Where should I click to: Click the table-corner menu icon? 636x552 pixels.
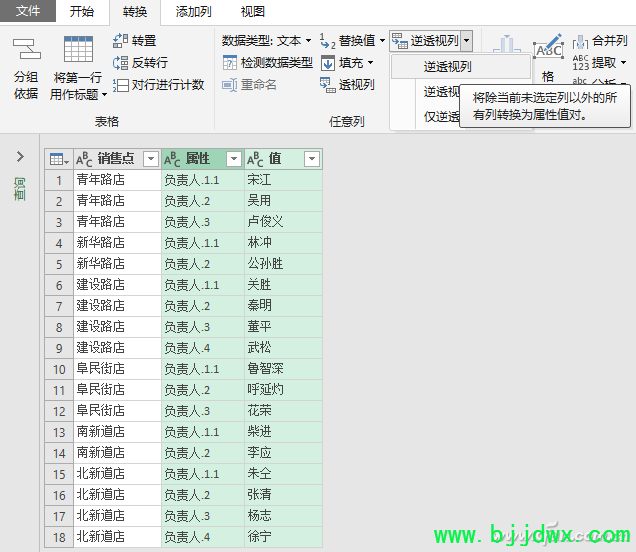[x=58, y=159]
